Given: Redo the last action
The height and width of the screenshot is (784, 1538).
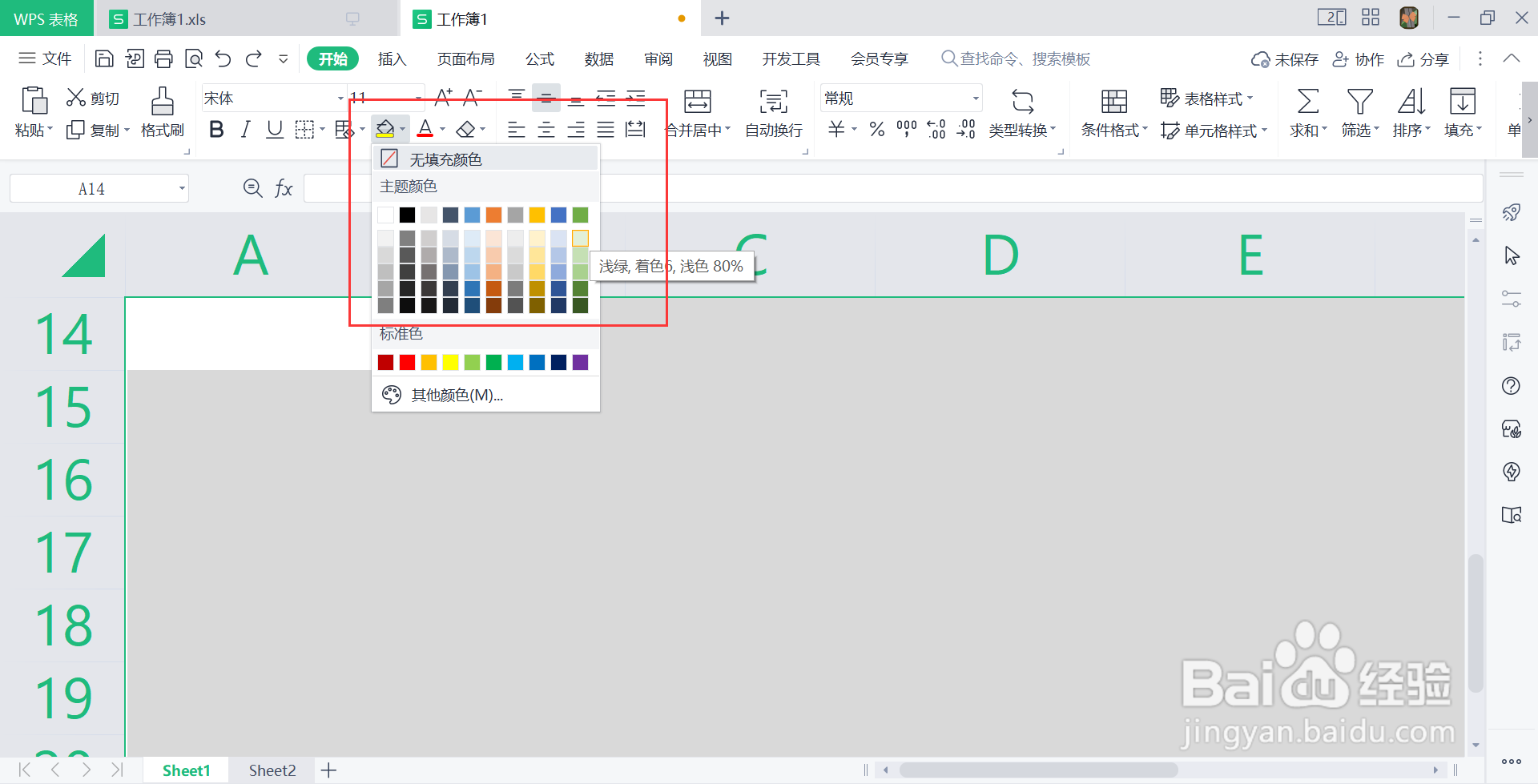Looking at the screenshot, I should (x=254, y=58).
